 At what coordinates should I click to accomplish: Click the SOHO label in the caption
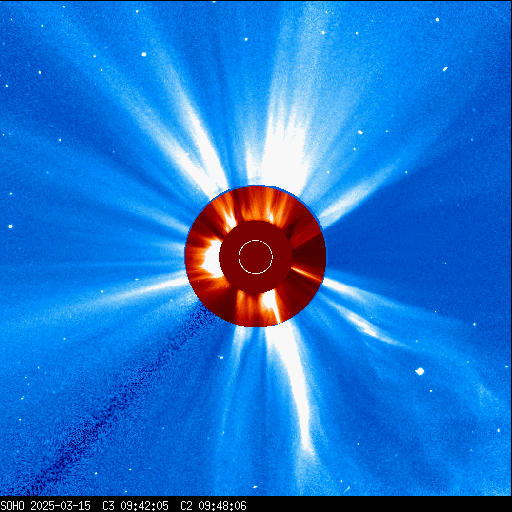(x=12, y=506)
